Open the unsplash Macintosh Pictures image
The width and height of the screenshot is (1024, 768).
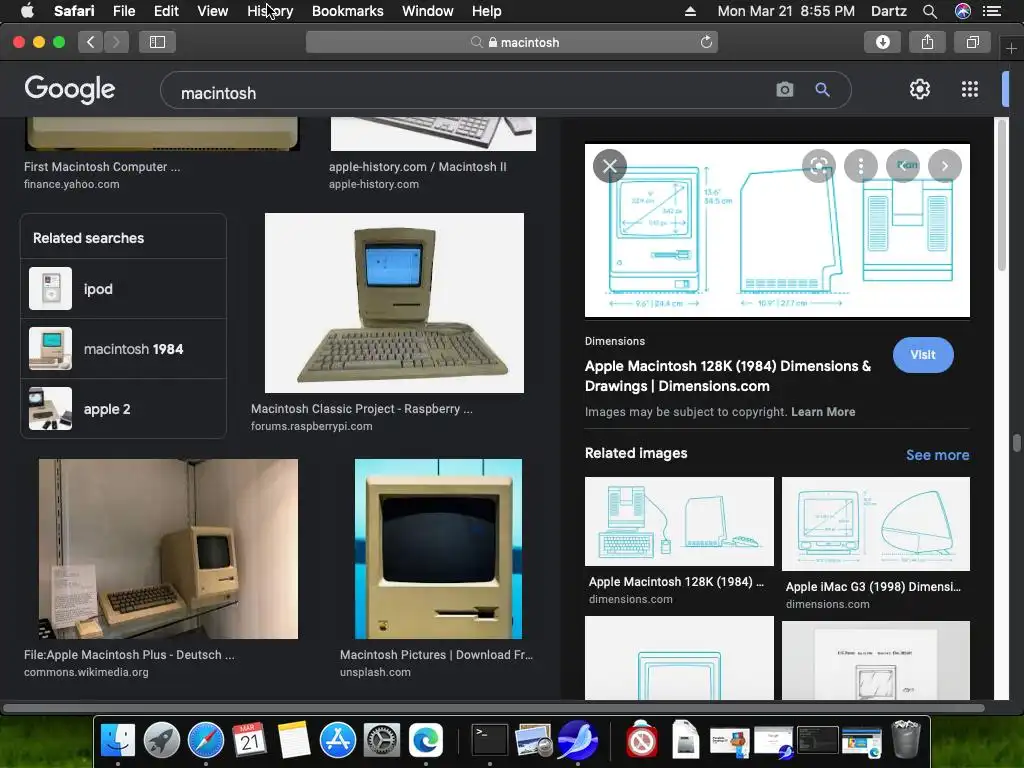click(438, 549)
